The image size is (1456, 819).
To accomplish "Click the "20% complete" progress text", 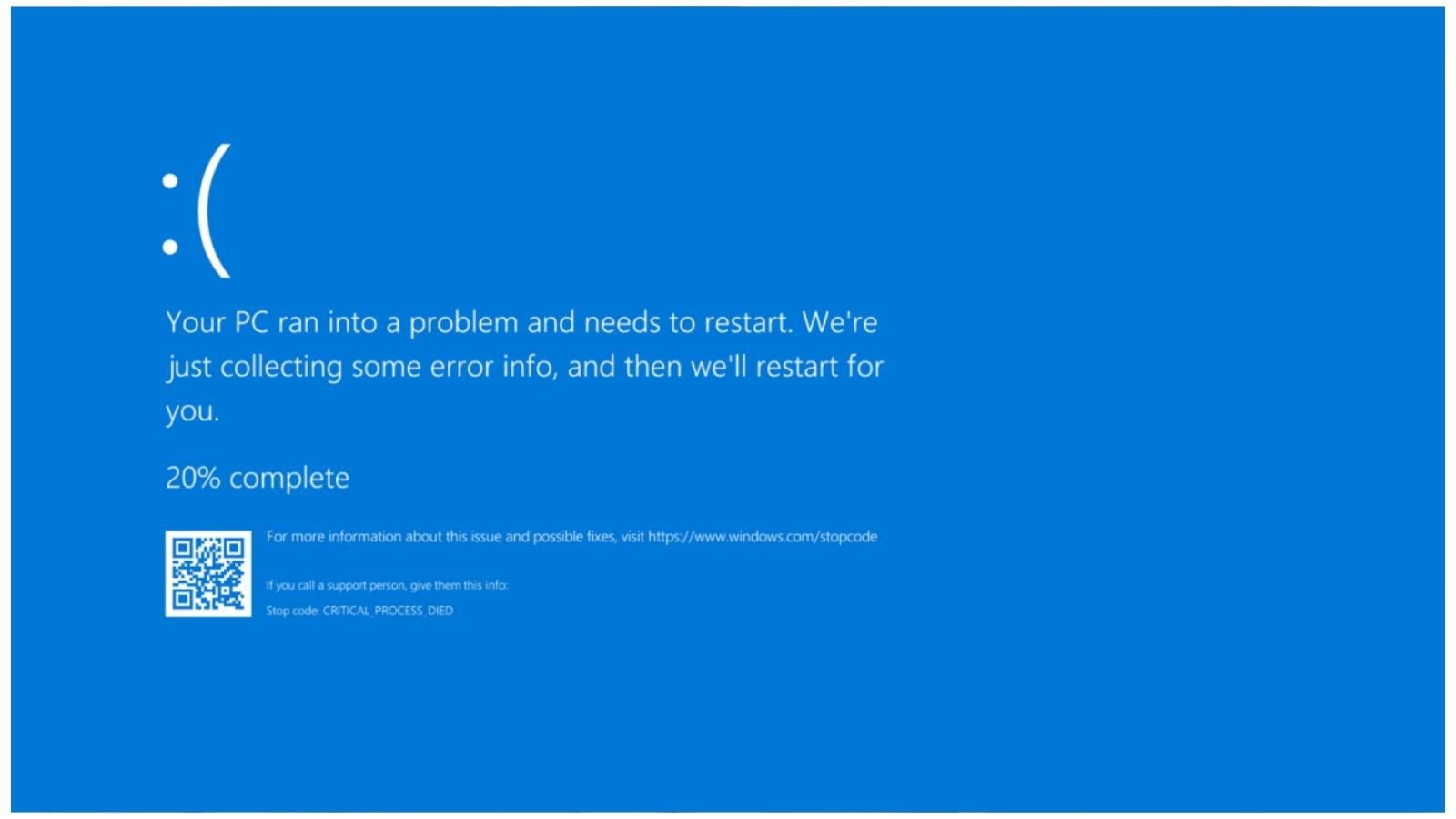I will (258, 478).
